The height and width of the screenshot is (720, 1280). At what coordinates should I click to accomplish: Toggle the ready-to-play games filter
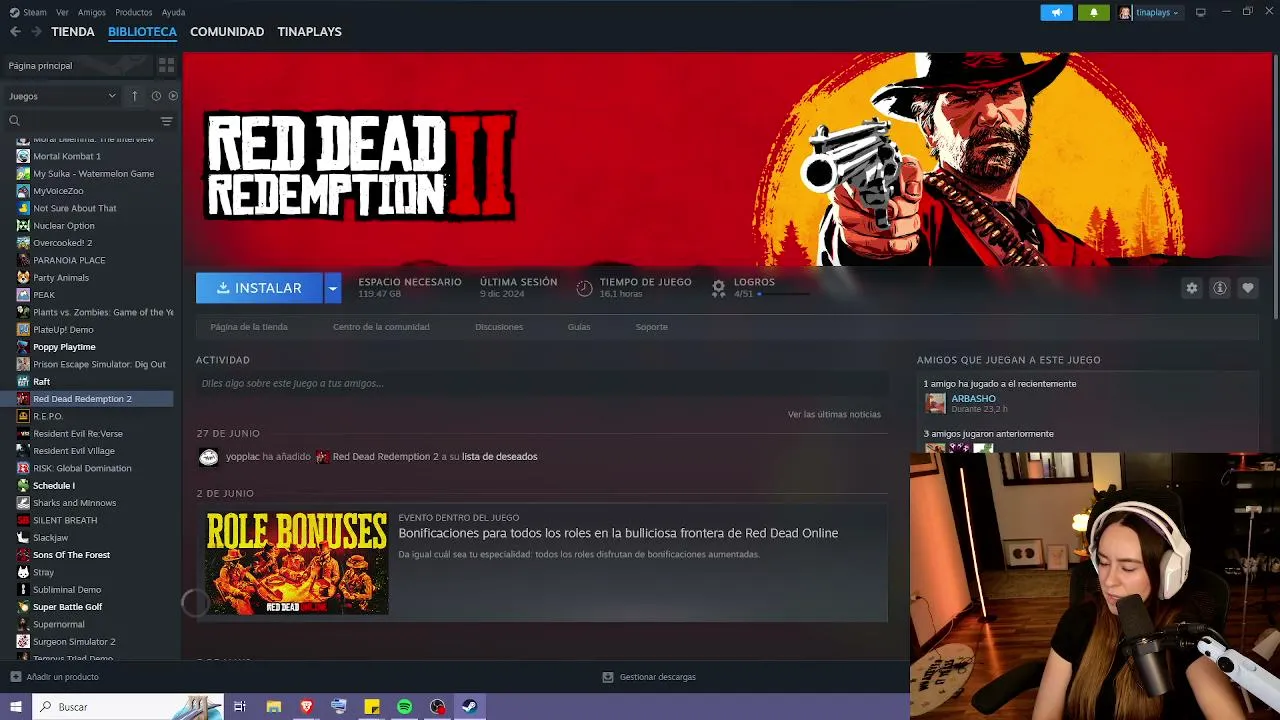click(173, 96)
